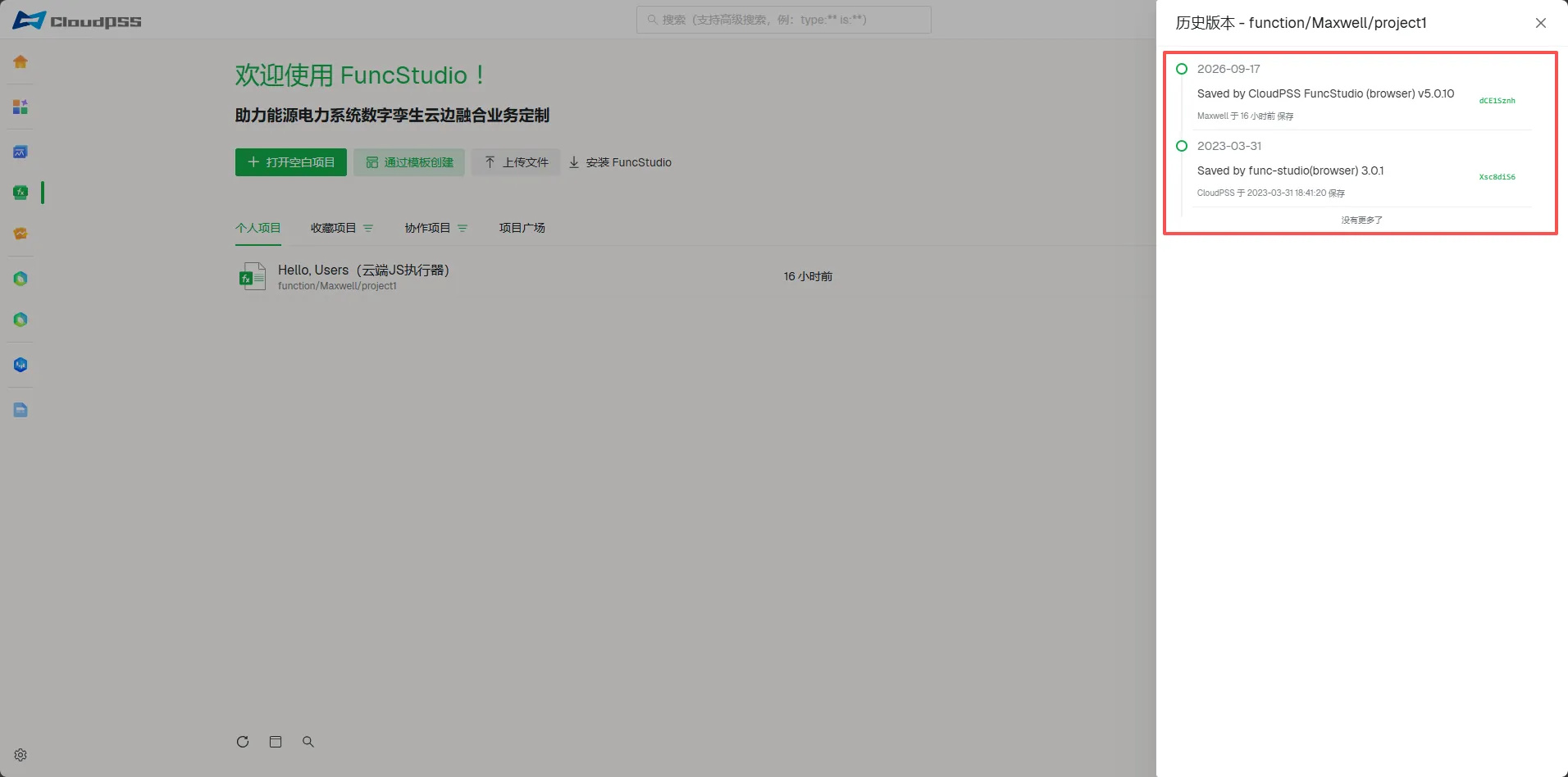Click the 没有更多了 end-of-list text

(x=1362, y=220)
